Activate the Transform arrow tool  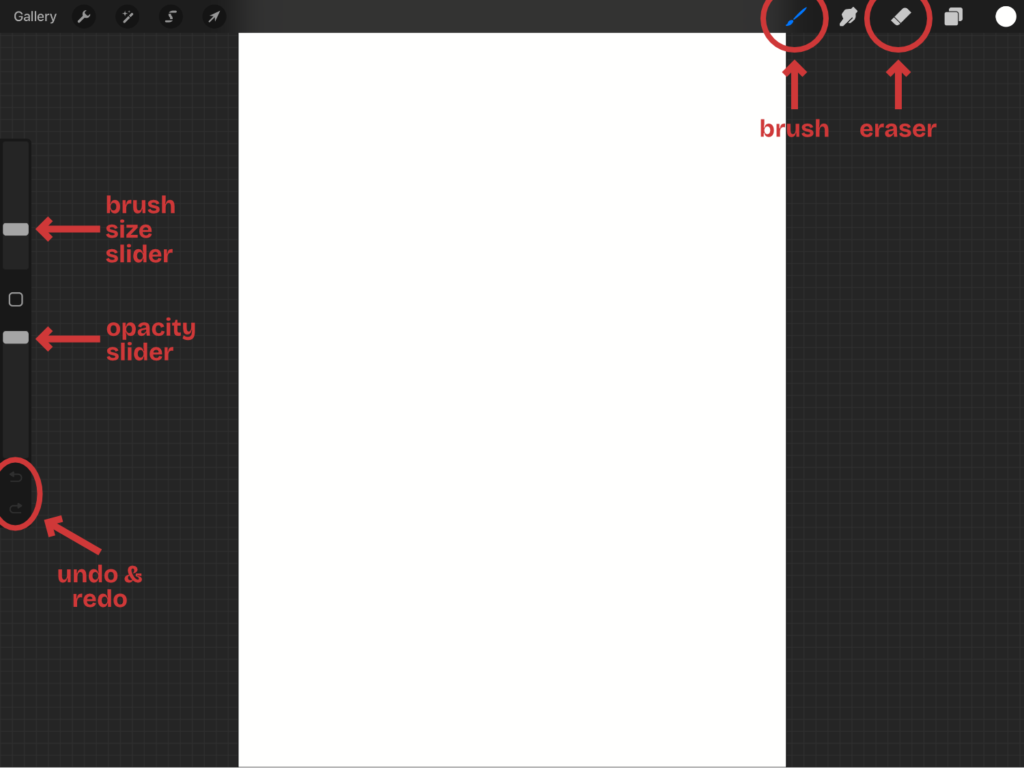(x=214, y=16)
